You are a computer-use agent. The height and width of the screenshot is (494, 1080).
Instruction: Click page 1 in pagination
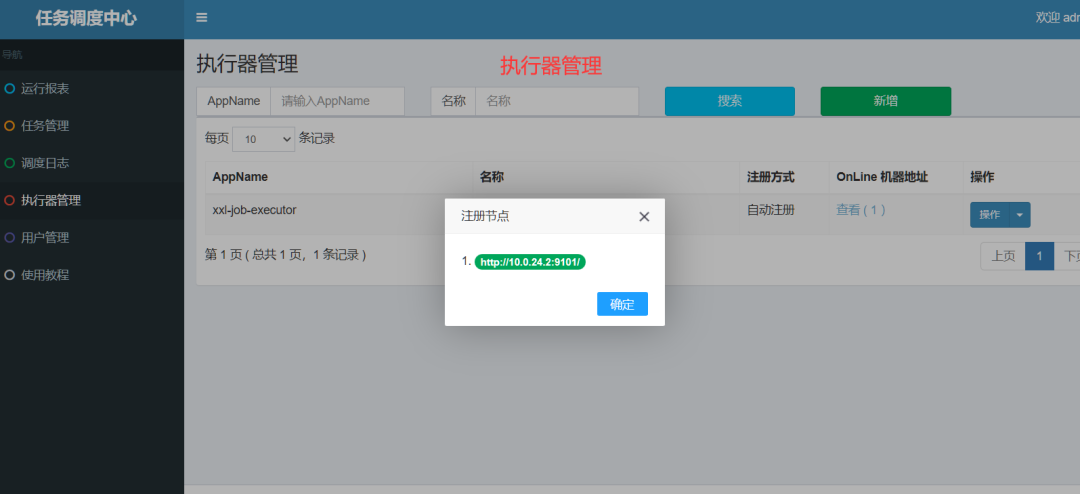pos(1039,256)
